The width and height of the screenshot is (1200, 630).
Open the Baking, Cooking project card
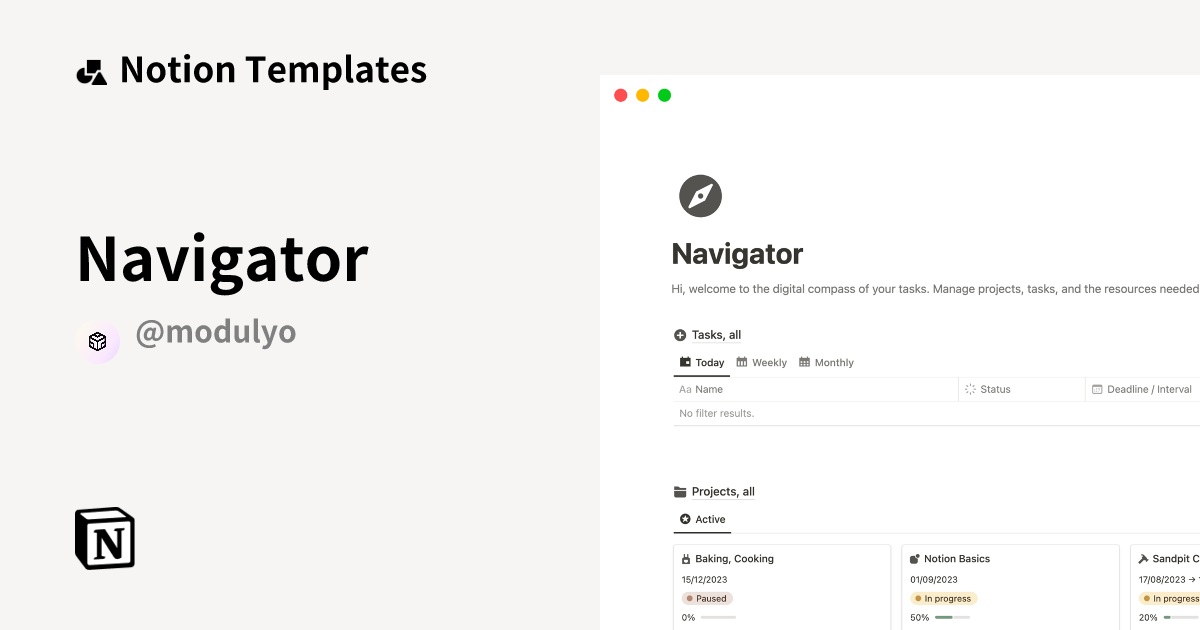pos(782,580)
